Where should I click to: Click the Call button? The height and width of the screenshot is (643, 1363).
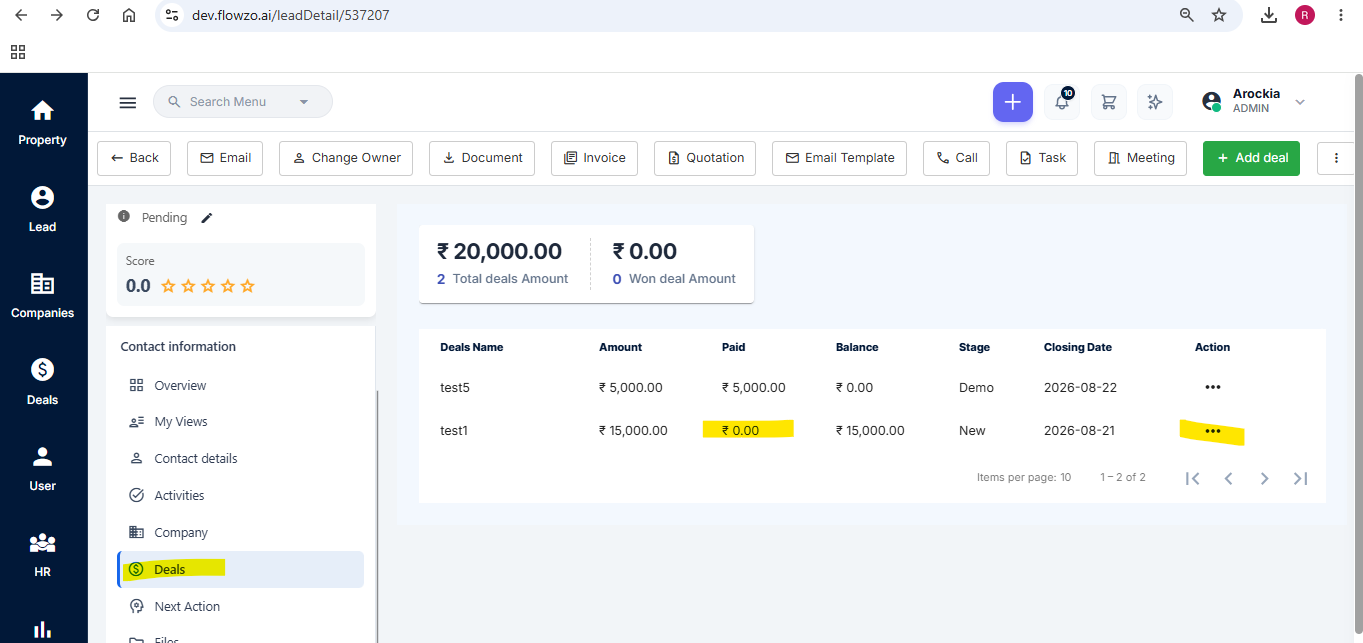point(956,158)
